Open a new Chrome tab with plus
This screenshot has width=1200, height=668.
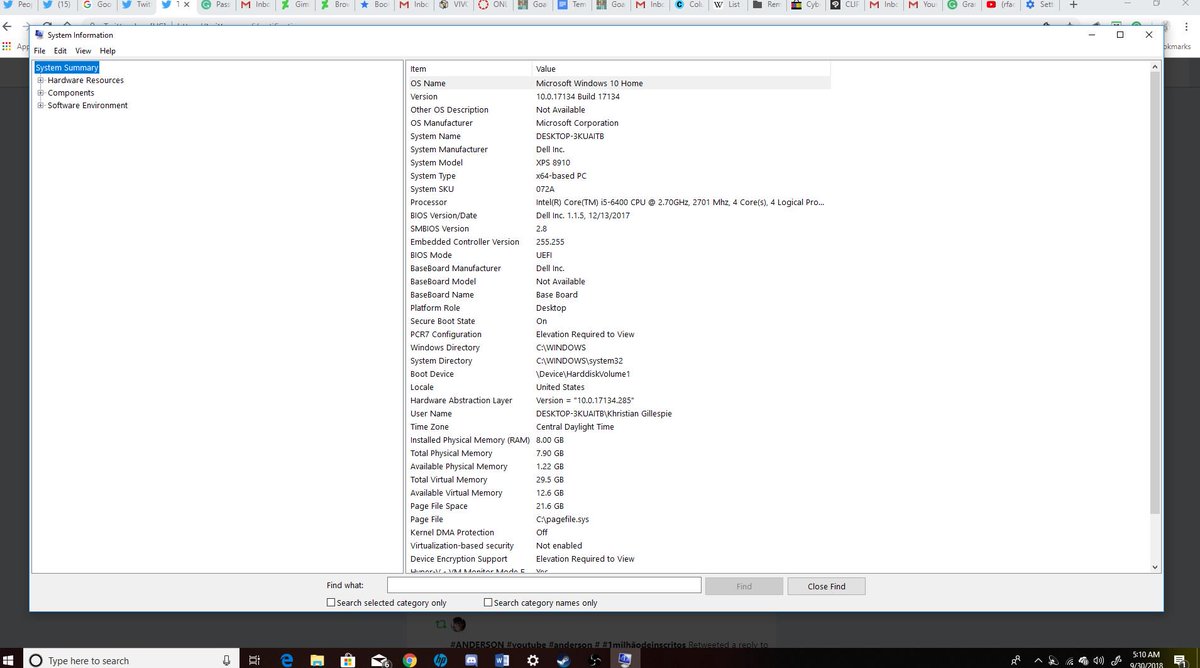[x=1073, y=5]
